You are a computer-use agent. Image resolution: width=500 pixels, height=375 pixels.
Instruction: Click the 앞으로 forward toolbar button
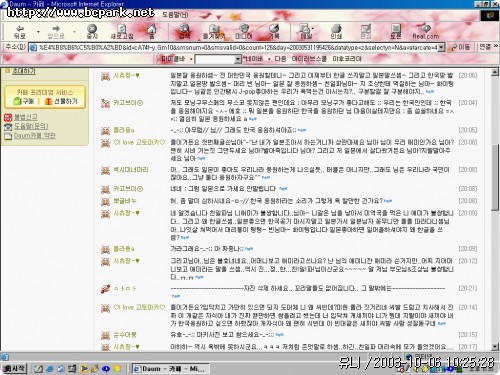55,32
